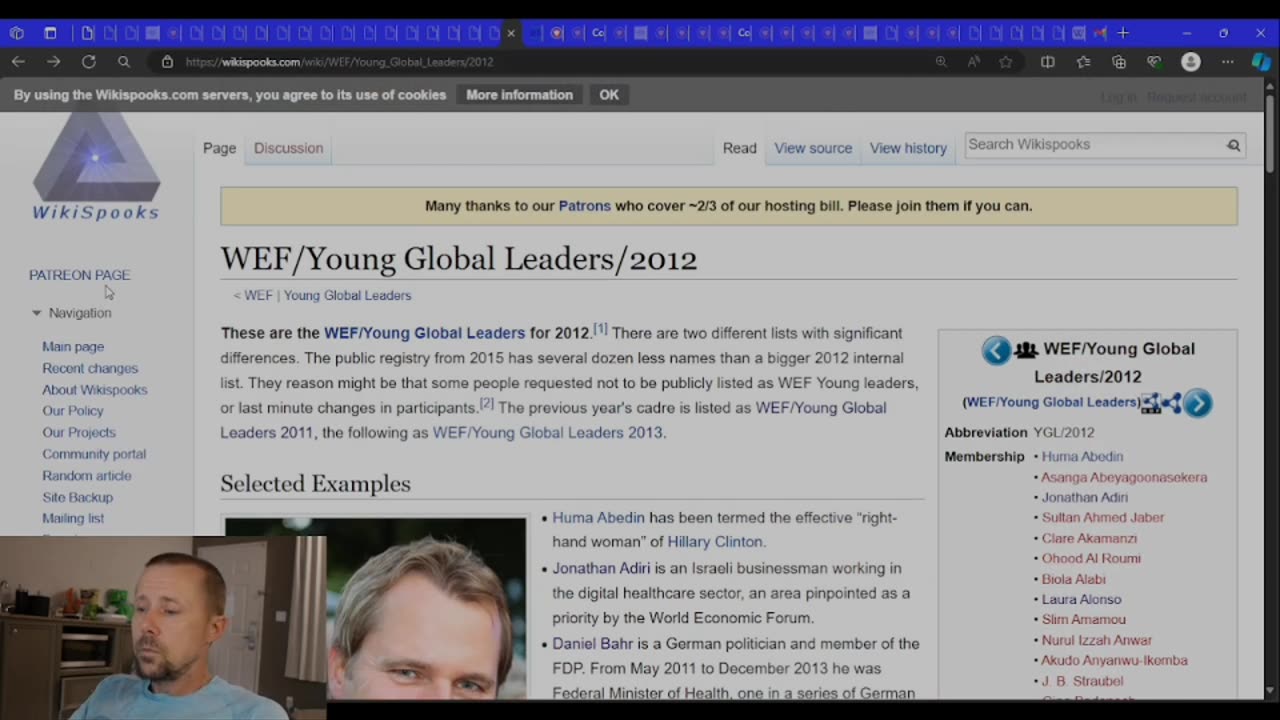Click the More information cookie button
This screenshot has width=1280, height=720.
(519, 95)
